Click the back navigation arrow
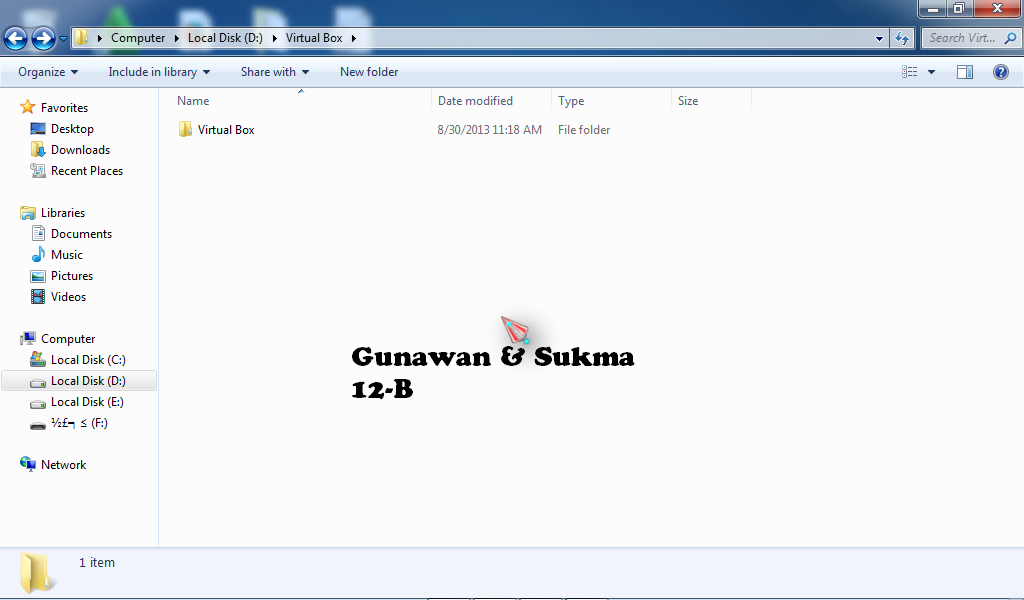The width and height of the screenshot is (1024, 600). pyautogui.click(x=15, y=37)
